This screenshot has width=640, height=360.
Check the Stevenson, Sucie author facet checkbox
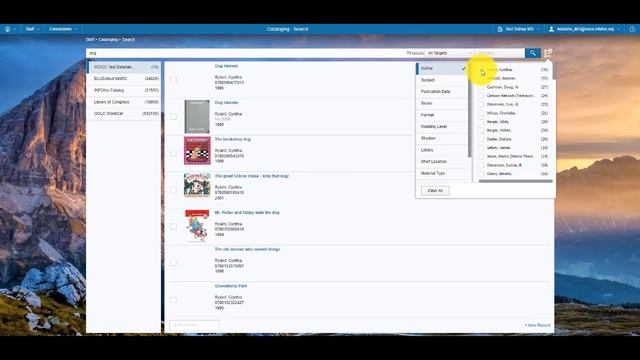(481, 165)
